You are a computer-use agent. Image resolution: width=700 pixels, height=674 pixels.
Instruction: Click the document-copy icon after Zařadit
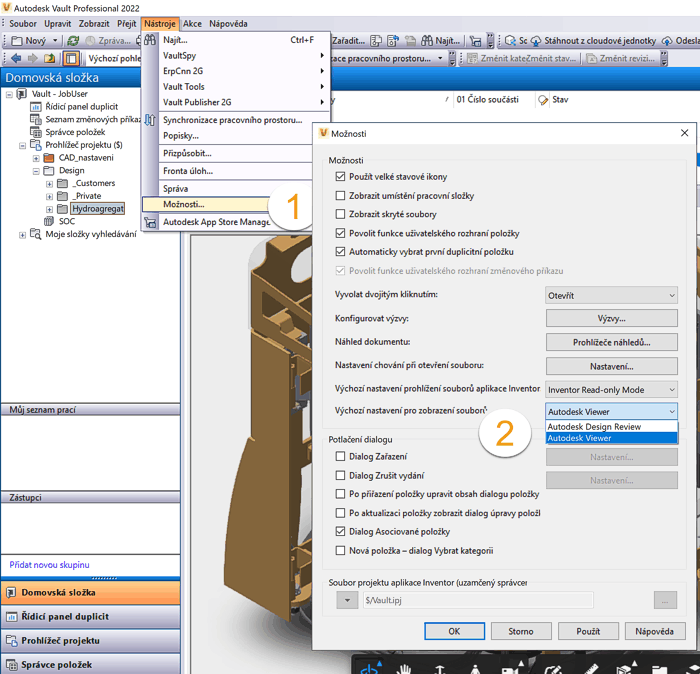point(376,41)
